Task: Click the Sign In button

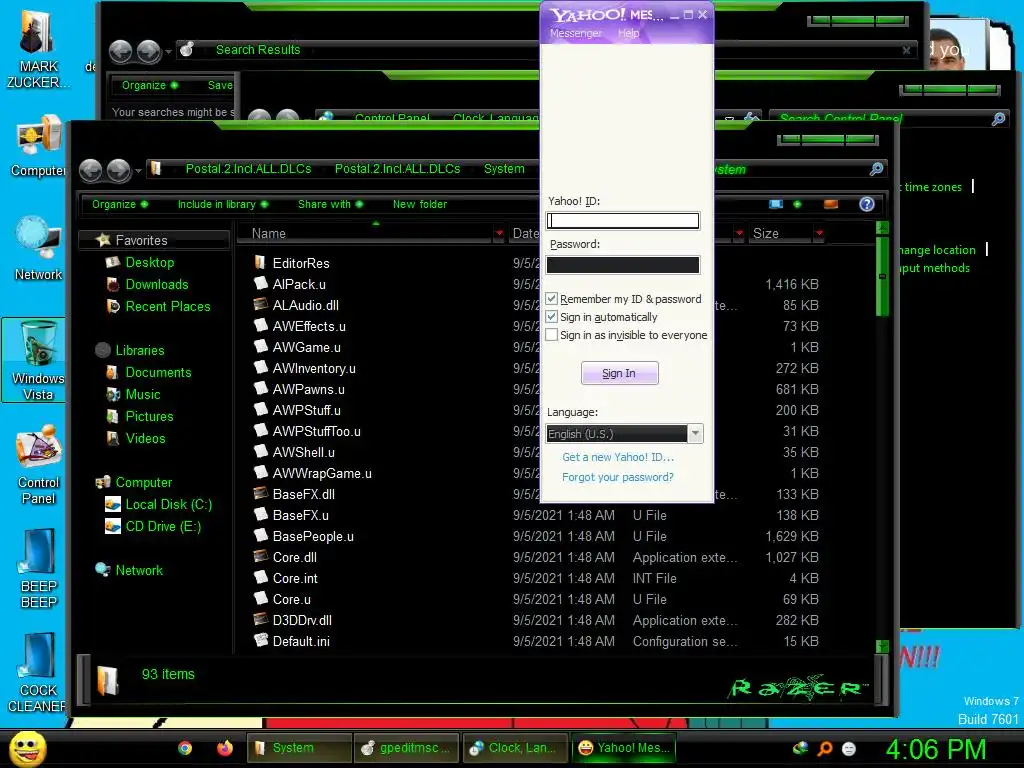Action: (619, 373)
